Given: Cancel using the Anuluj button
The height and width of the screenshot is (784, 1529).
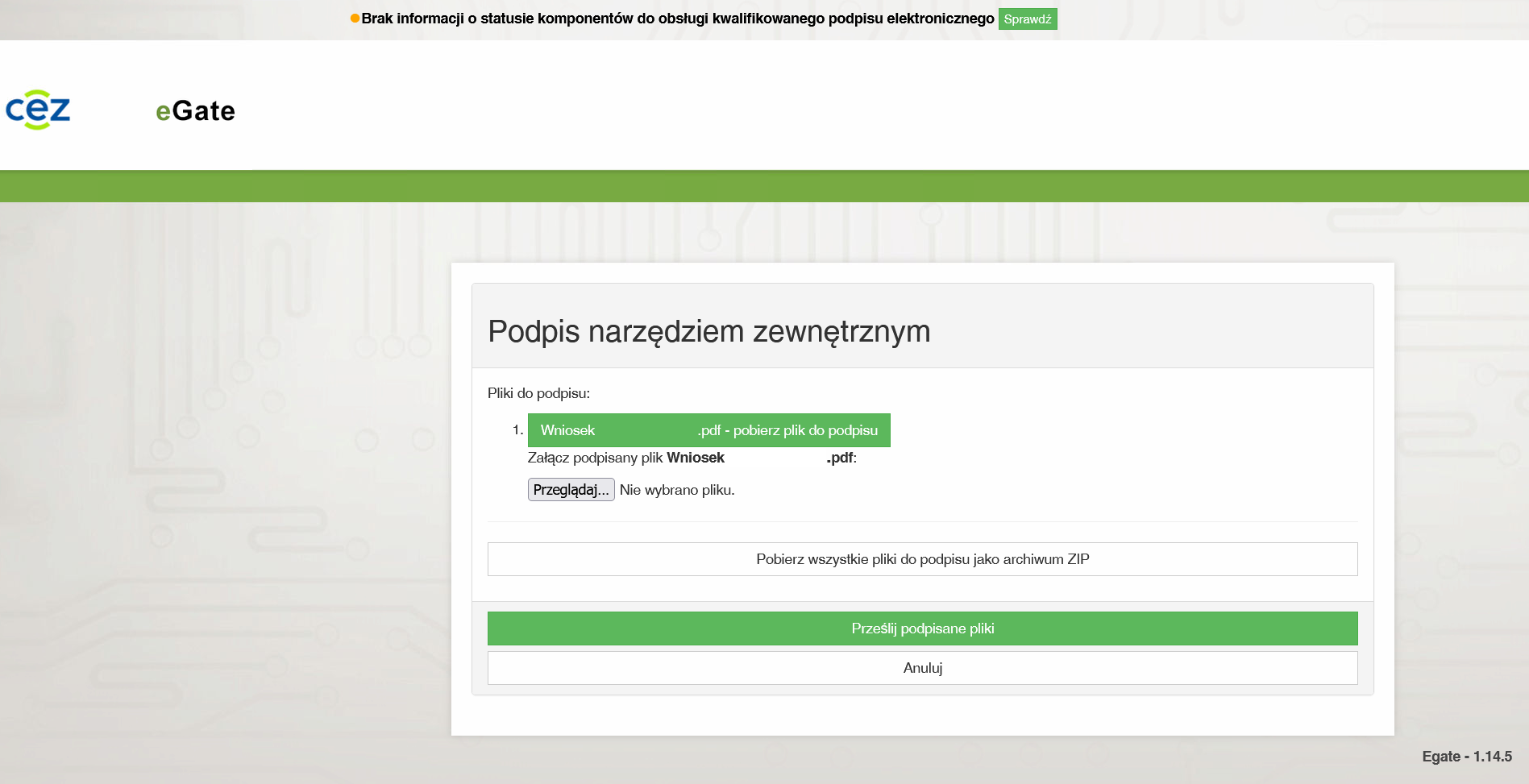Looking at the screenshot, I should [922, 668].
